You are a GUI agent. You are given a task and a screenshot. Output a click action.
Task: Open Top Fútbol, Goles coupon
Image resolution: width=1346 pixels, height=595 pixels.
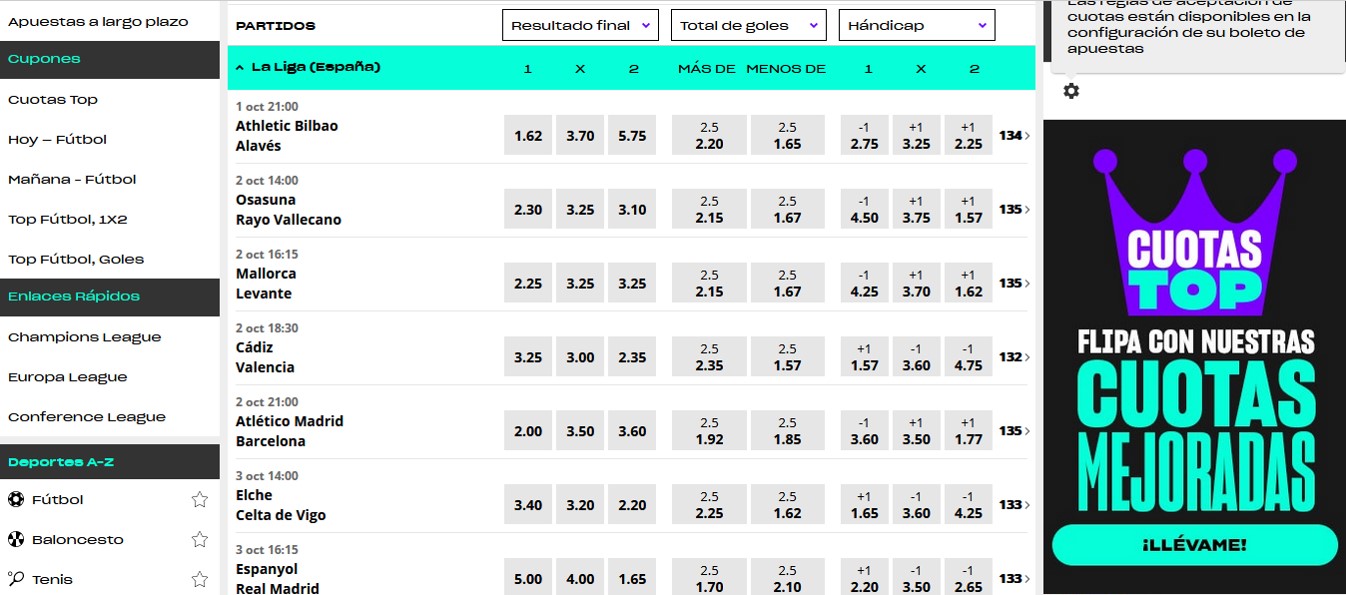[76, 259]
